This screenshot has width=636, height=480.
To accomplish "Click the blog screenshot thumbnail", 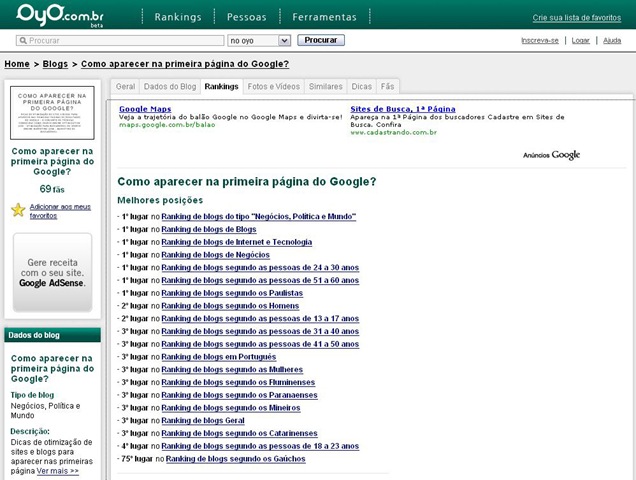I will pos(52,113).
